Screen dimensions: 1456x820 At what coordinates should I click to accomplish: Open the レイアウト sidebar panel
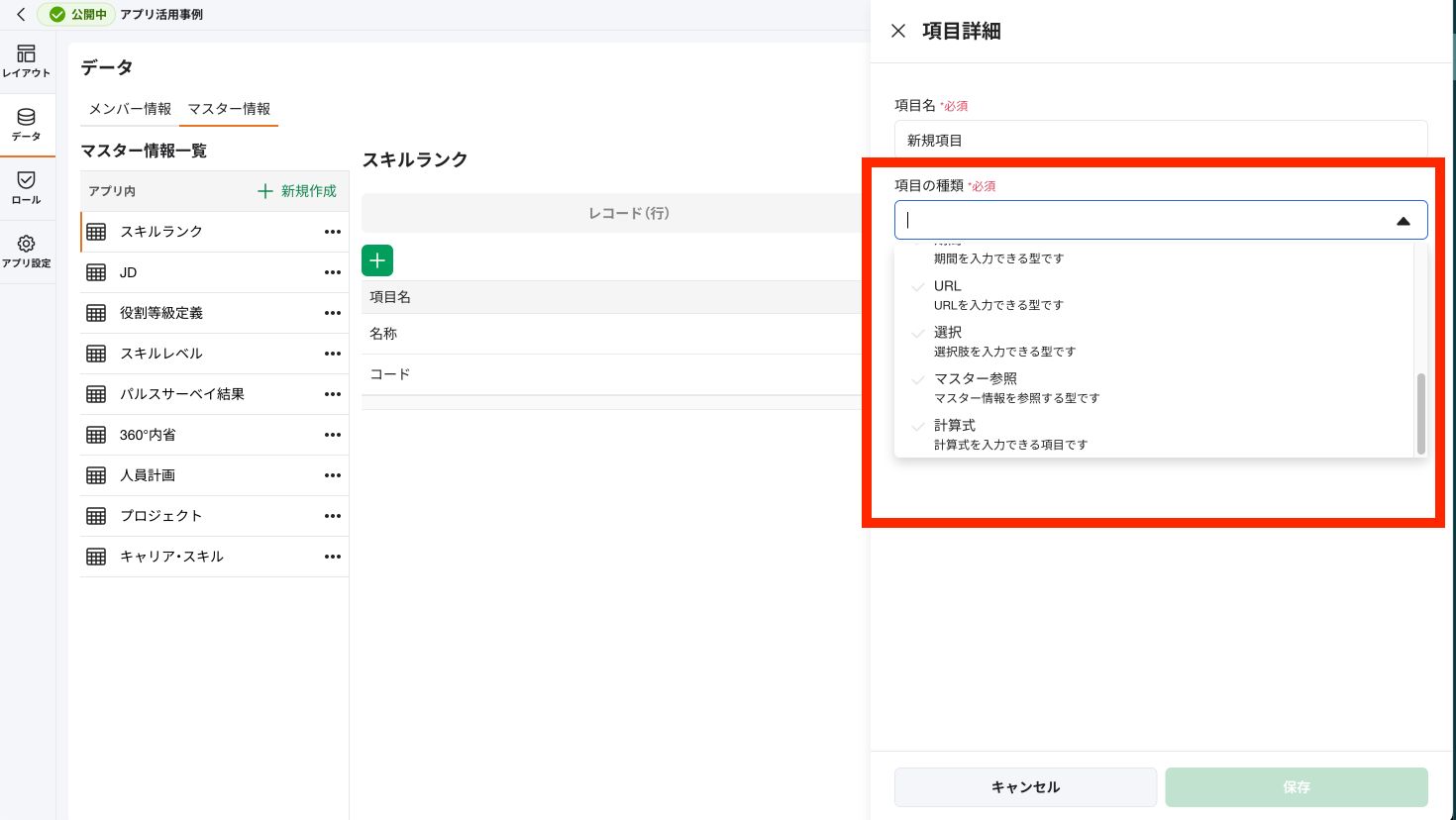tap(28, 61)
